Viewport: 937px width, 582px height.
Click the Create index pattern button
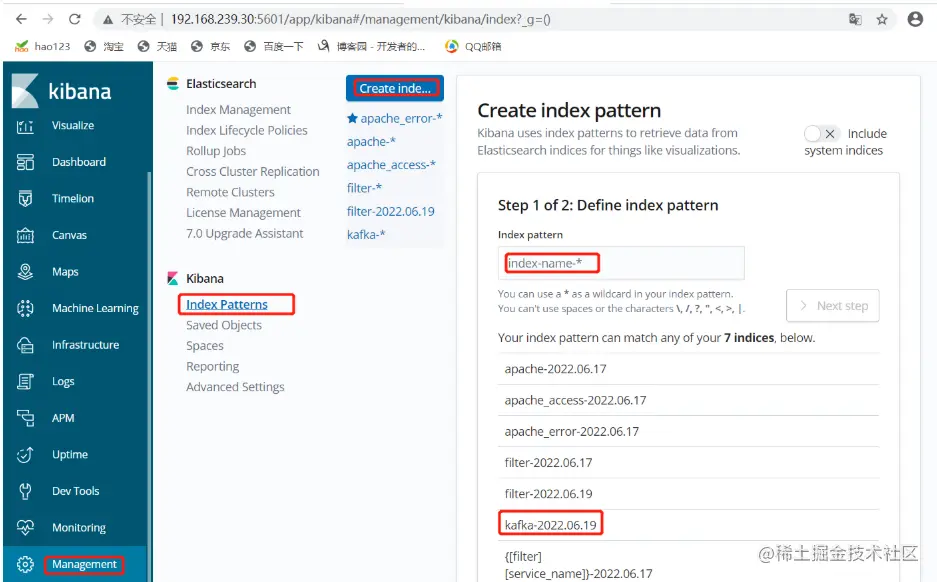pyautogui.click(x=394, y=88)
